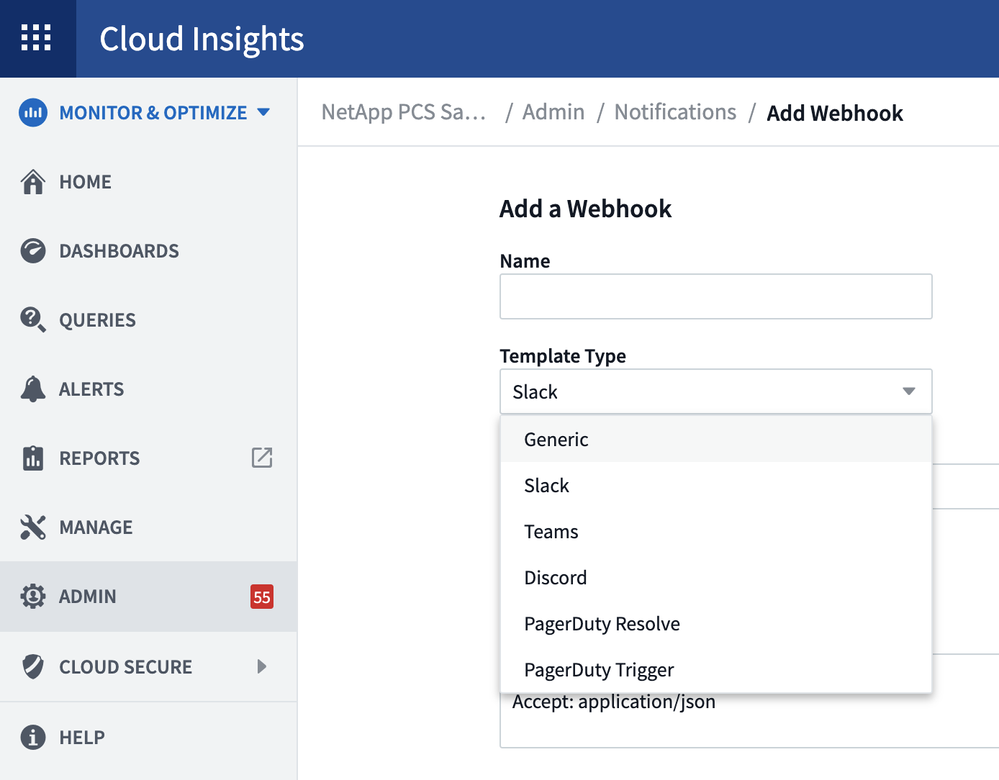Select Generic template option
This screenshot has width=999, height=780.
point(556,440)
